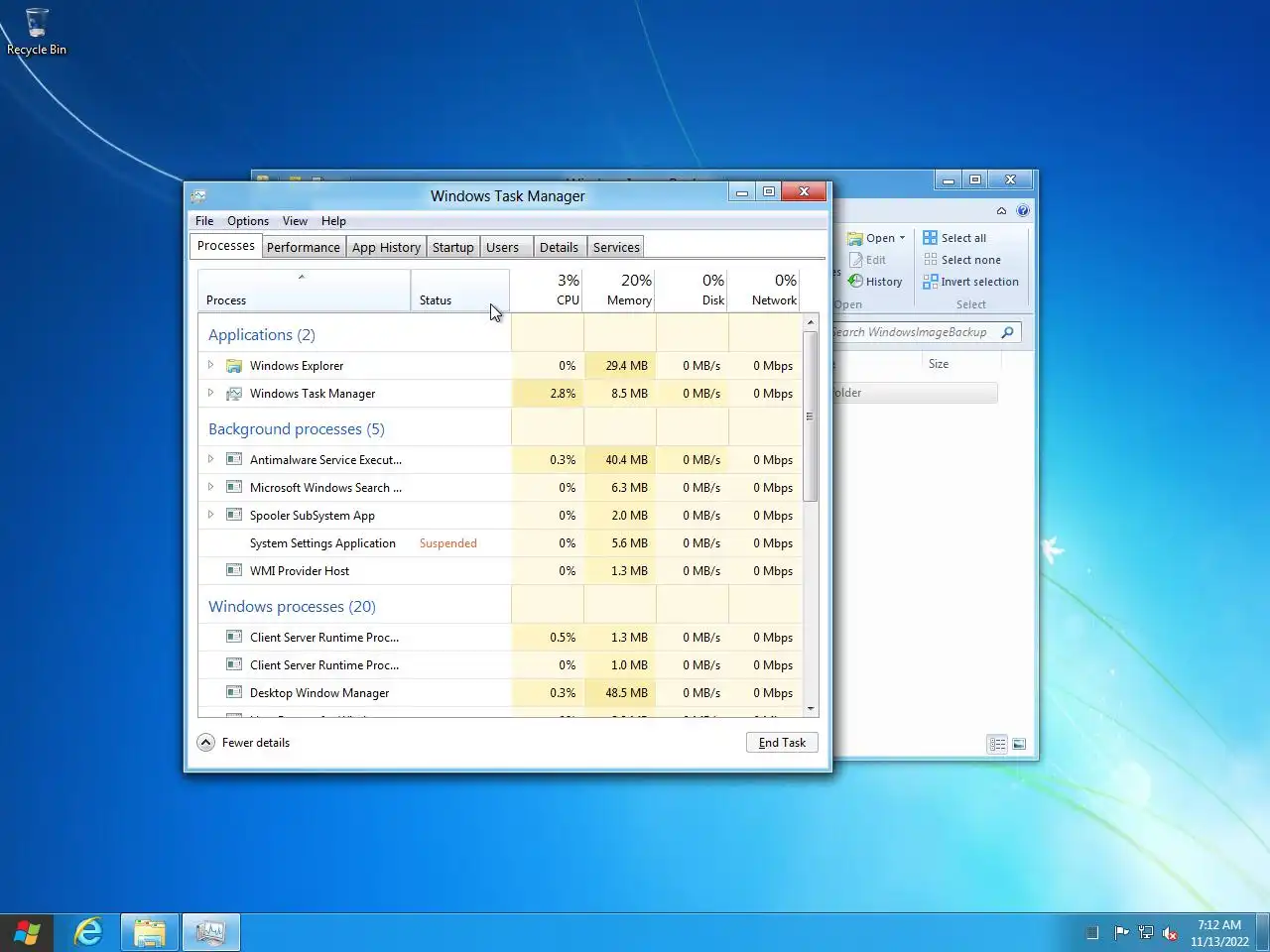Click the Explorer search magnifier icon
This screenshot has height=952, width=1270.
(x=1007, y=332)
